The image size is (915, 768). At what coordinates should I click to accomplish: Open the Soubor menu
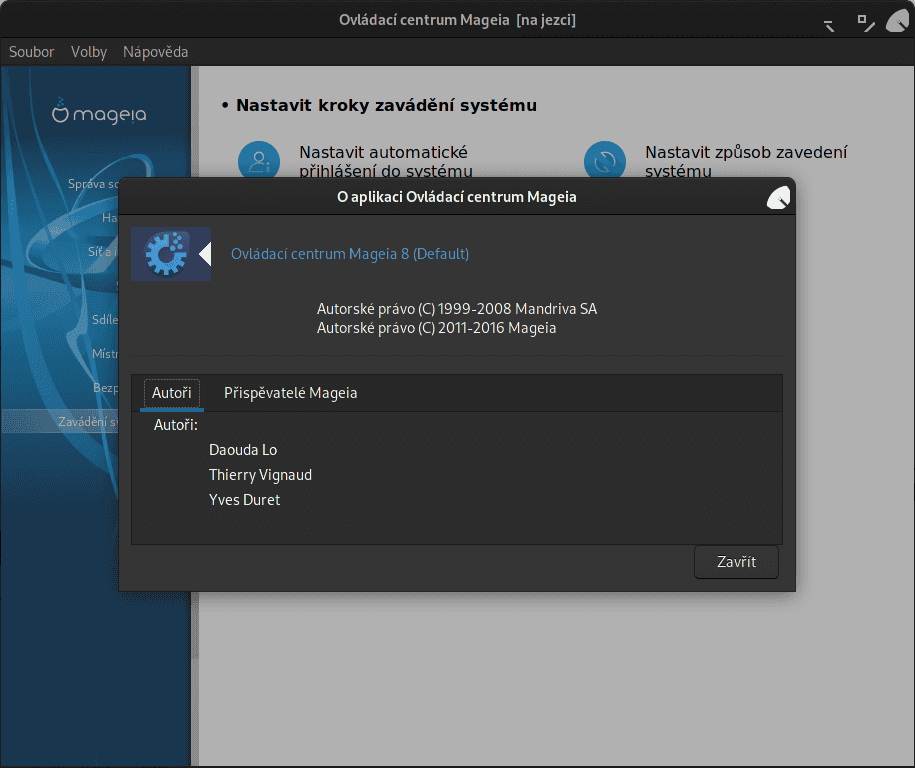tap(31, 51)
